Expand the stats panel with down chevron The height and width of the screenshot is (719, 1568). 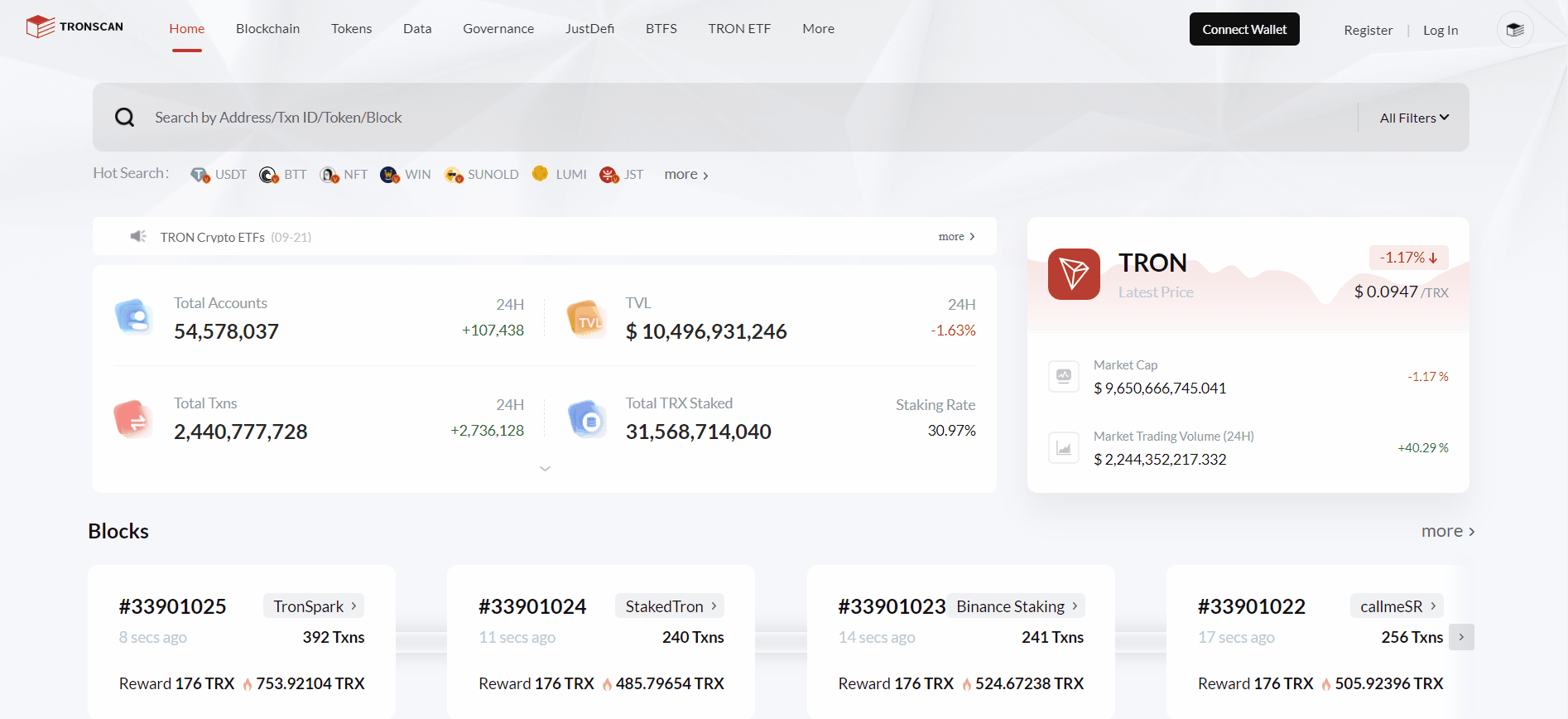tap(545, 469)
